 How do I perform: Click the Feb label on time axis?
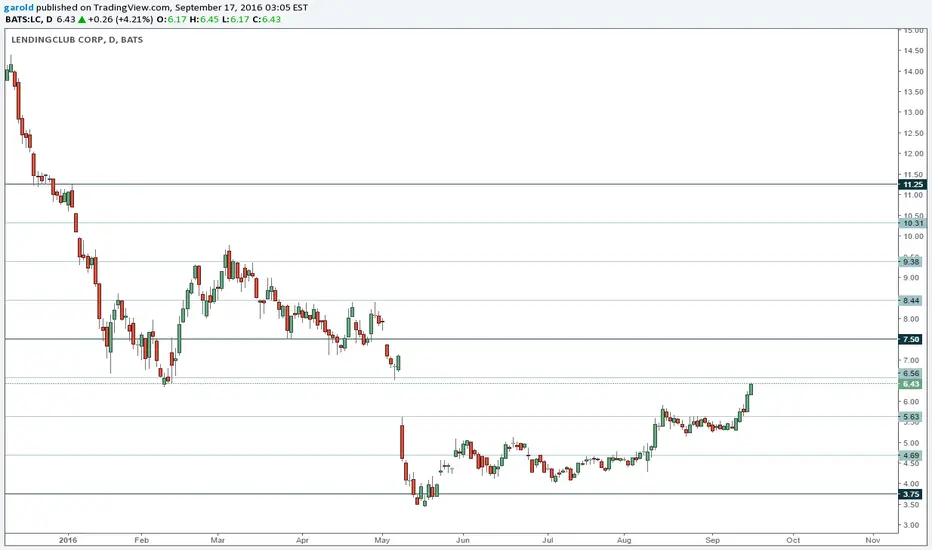tap(141, 540)
